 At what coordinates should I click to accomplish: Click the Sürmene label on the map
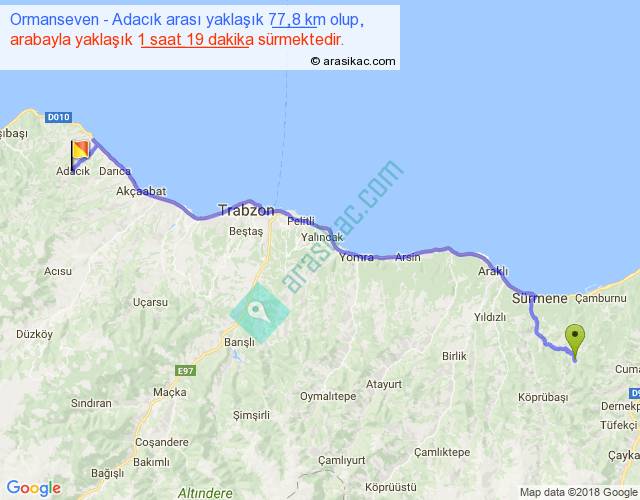click(539, 298)
